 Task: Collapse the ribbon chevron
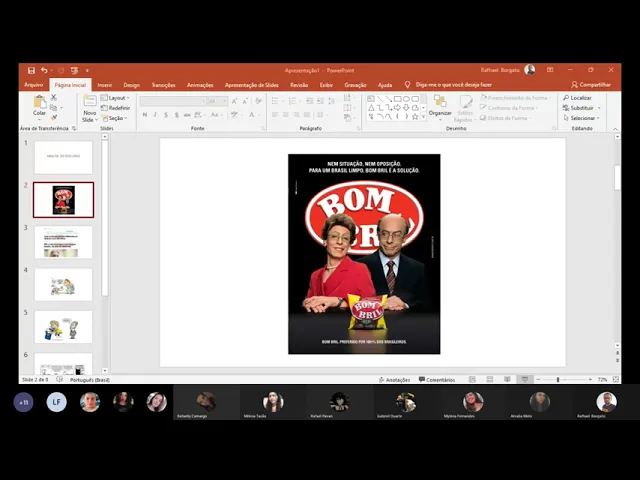[615, 129]
